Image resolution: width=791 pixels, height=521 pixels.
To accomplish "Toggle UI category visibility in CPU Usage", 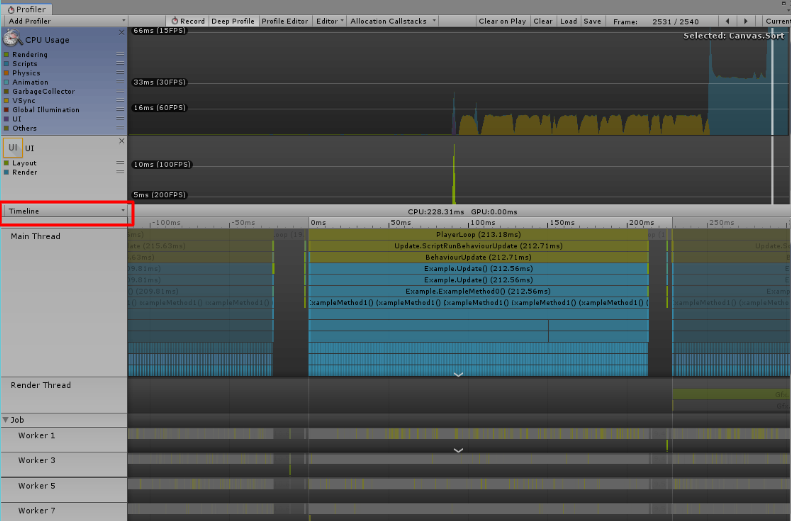I will point(7,119).
